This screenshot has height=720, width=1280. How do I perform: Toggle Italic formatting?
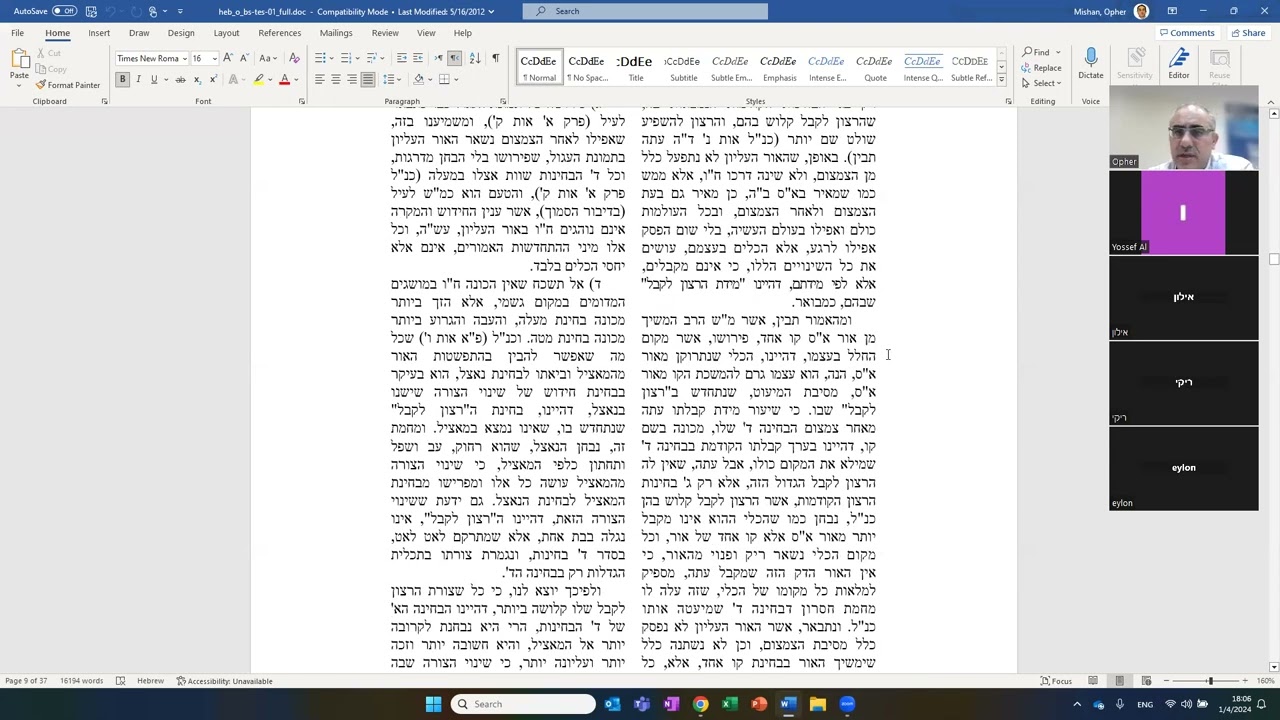pos(138,80)
